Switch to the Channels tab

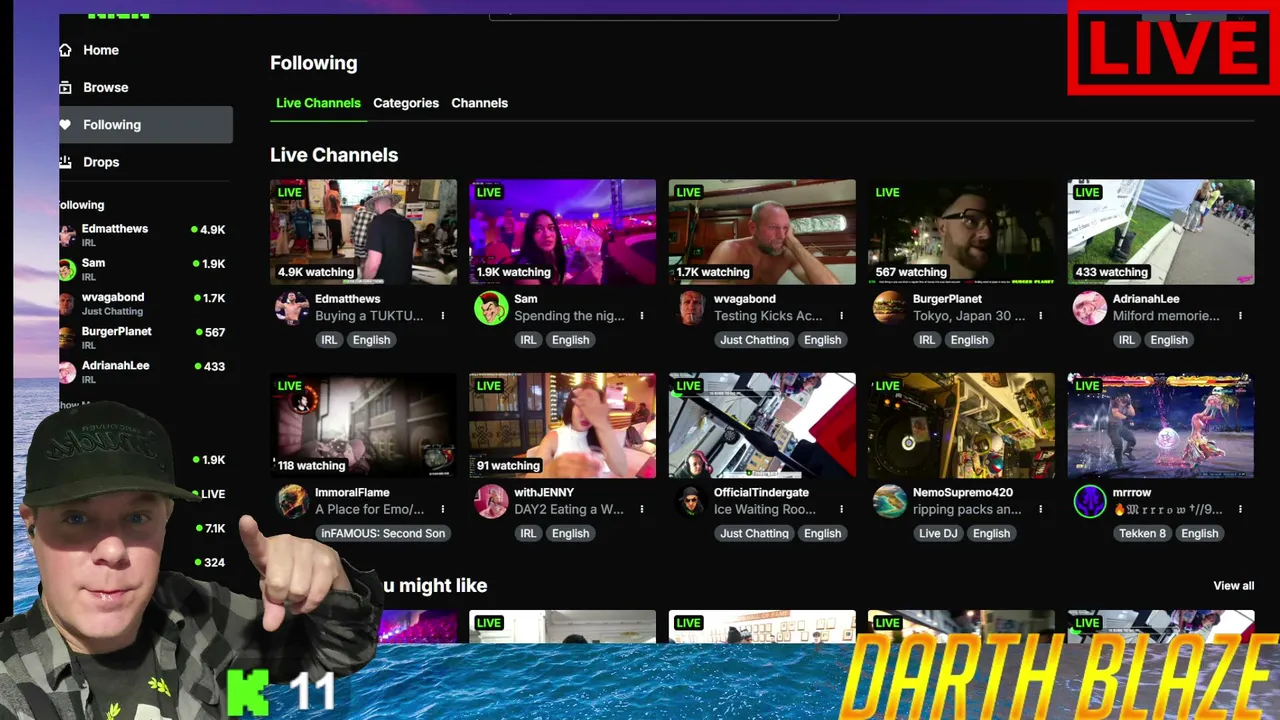[x=479, y=103]
